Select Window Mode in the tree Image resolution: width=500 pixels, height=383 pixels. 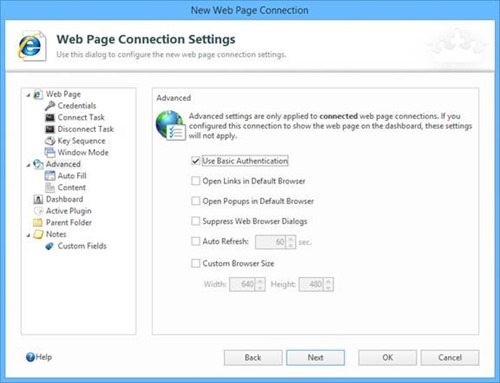[x=83, y=153]
